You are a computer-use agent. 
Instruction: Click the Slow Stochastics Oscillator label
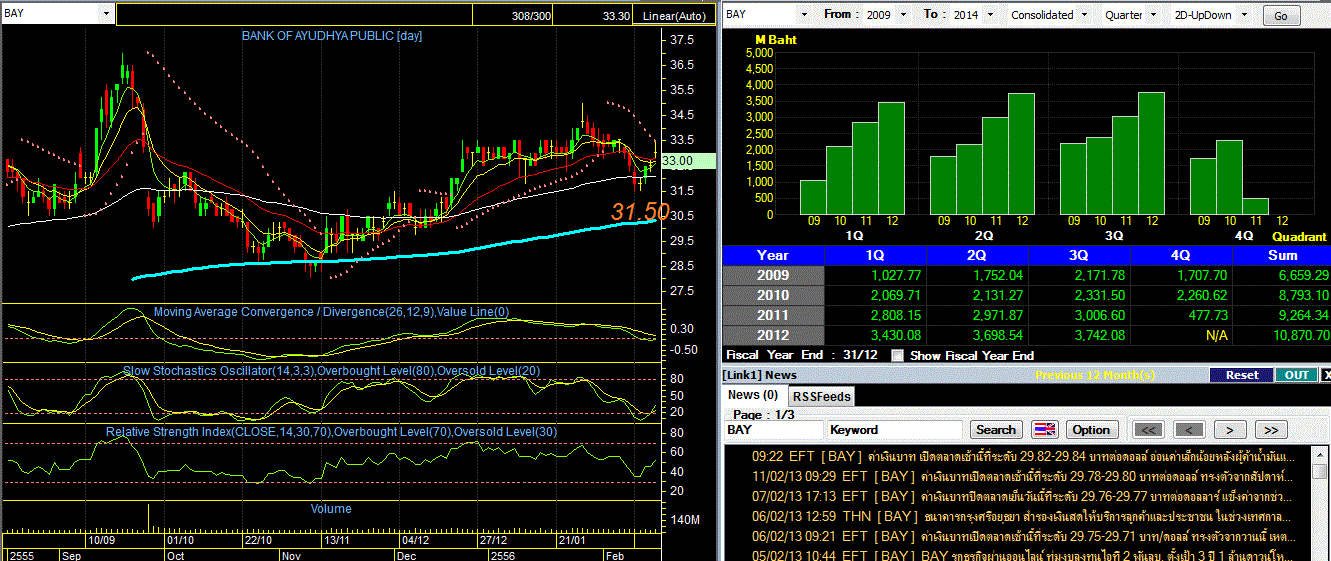tap(331, 371)
